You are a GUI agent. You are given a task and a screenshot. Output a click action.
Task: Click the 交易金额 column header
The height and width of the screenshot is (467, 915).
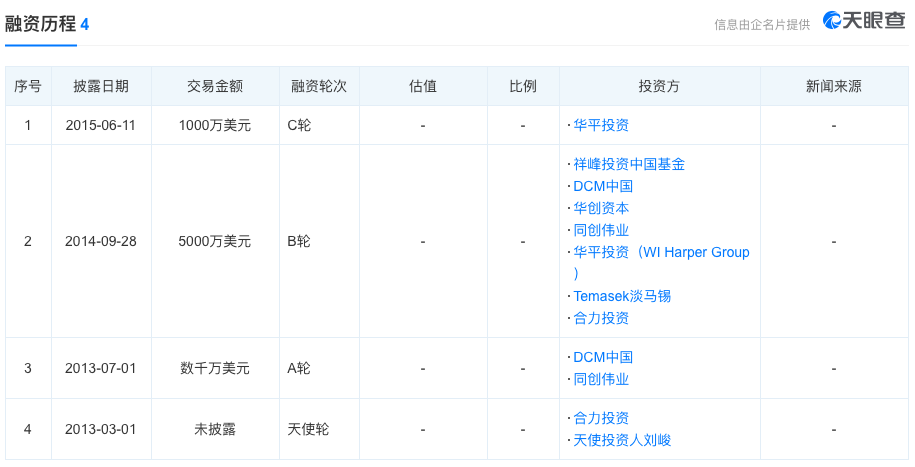(x=215, y=86)
